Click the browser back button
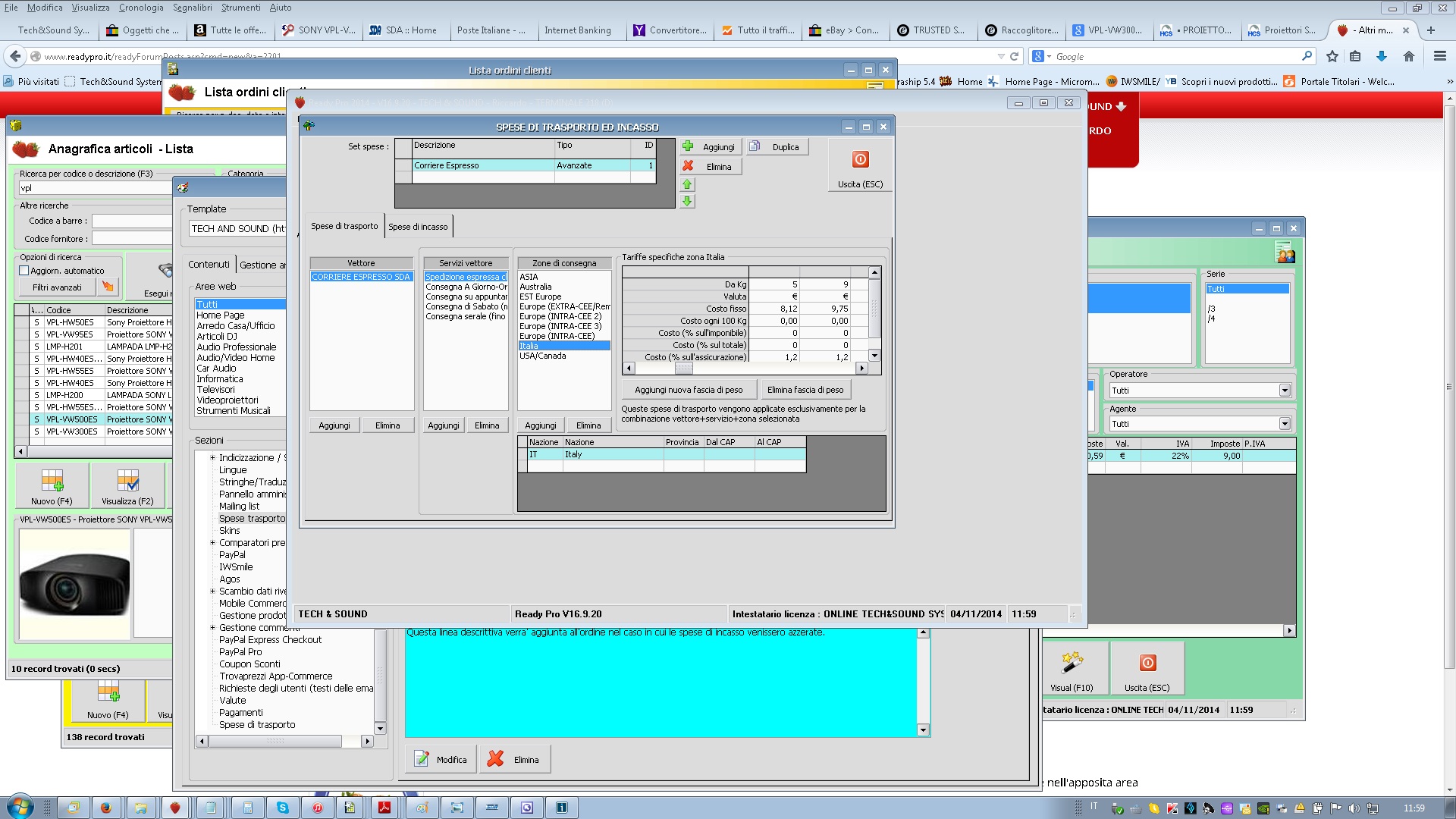1456x819 pixels. tap(15, 56)
